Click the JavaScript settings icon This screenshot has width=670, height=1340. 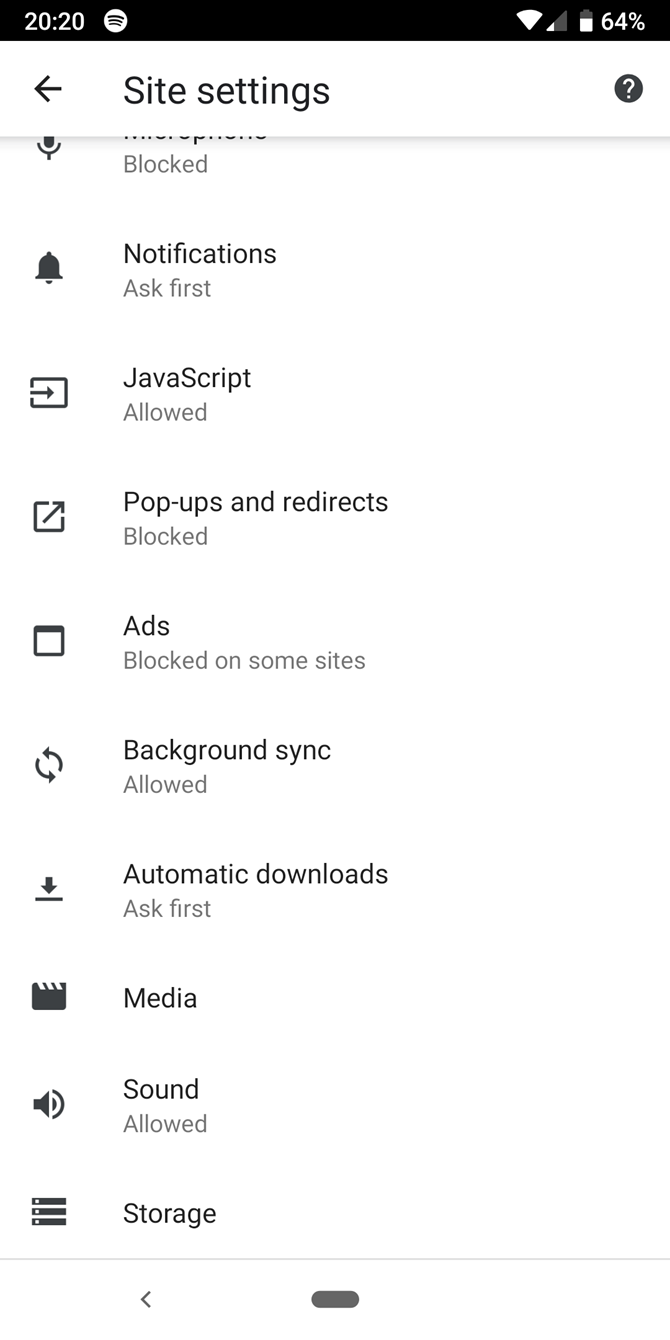tap(48, 392)
